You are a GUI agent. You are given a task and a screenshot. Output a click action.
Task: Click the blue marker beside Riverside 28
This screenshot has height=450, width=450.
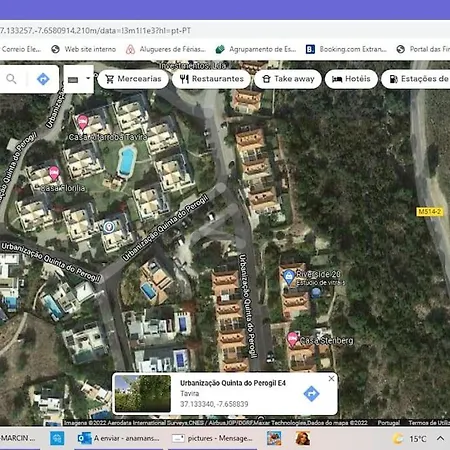click(x=316, y=293)
